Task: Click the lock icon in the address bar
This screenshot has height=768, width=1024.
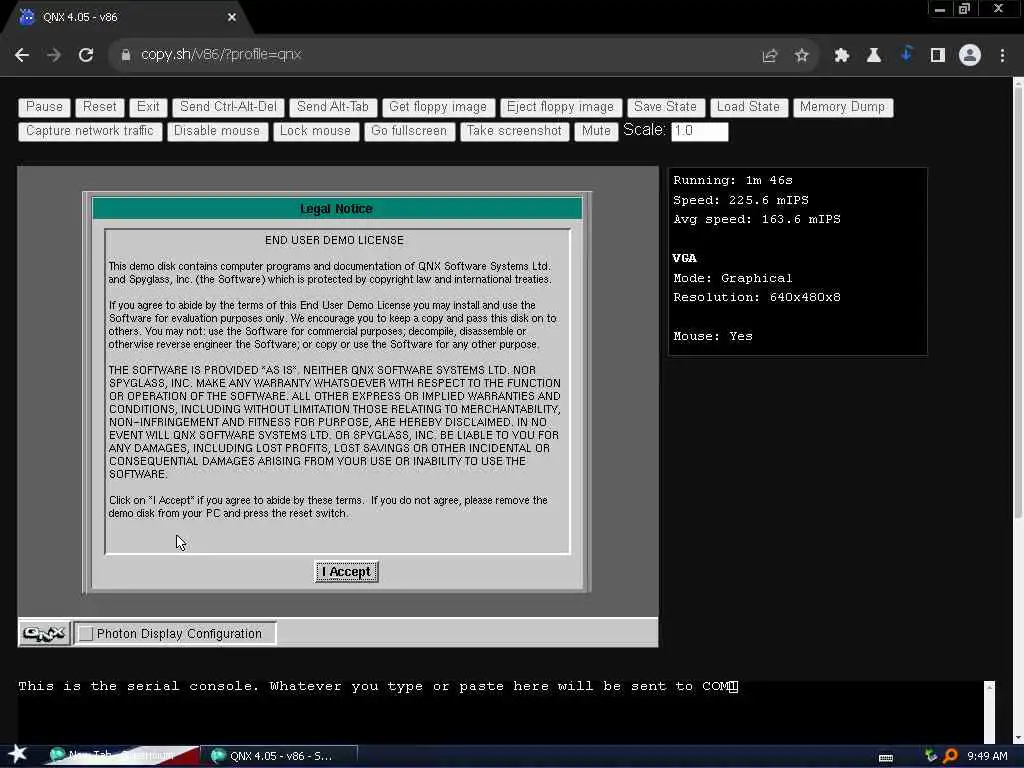Action: [126, 55]
